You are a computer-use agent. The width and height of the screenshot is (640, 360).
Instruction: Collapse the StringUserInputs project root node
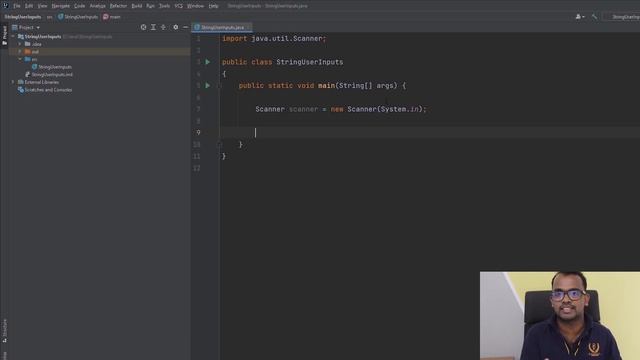pos(13,36)
